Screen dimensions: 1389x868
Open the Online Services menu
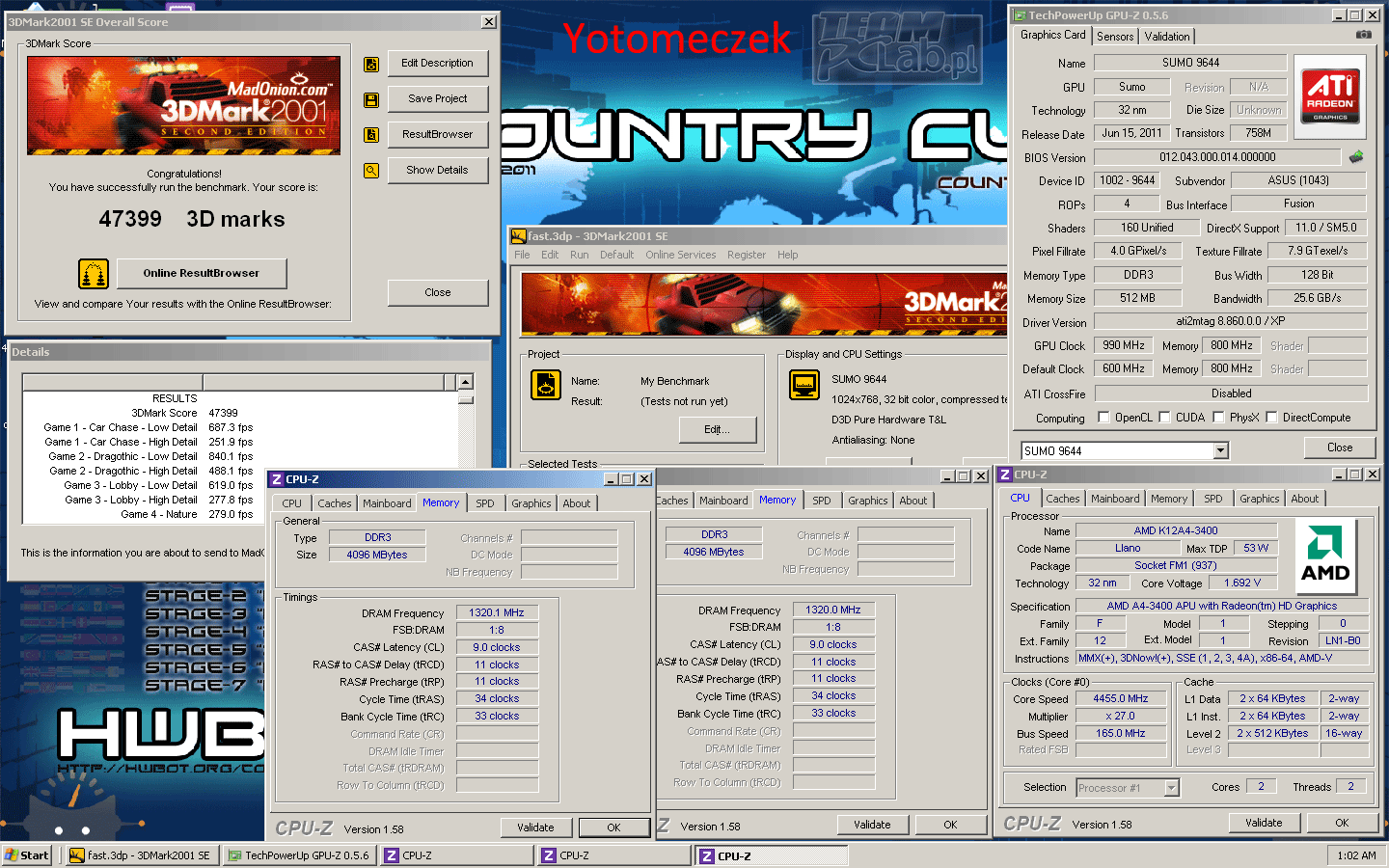point(680,255)
